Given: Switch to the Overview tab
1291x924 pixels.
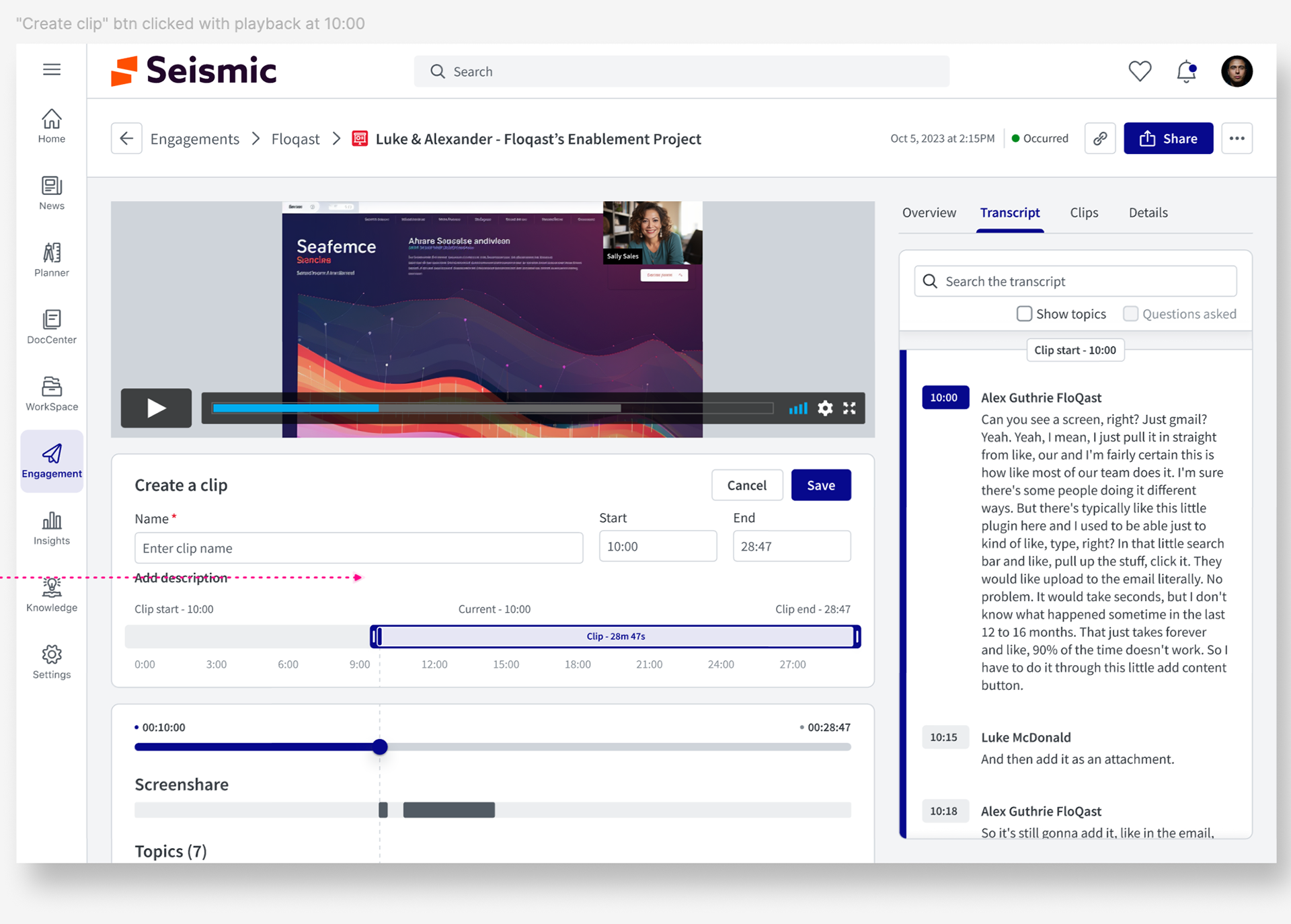Looking at the screenshot, I should coord(929,213).
